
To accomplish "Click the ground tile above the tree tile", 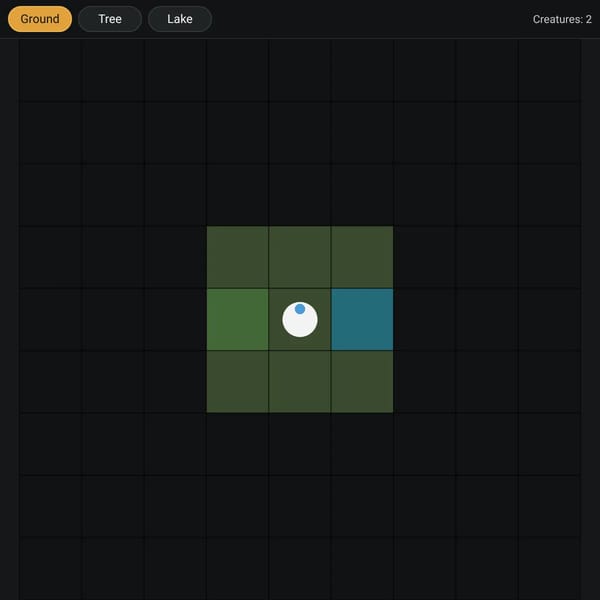I will (x=238, y=257).
